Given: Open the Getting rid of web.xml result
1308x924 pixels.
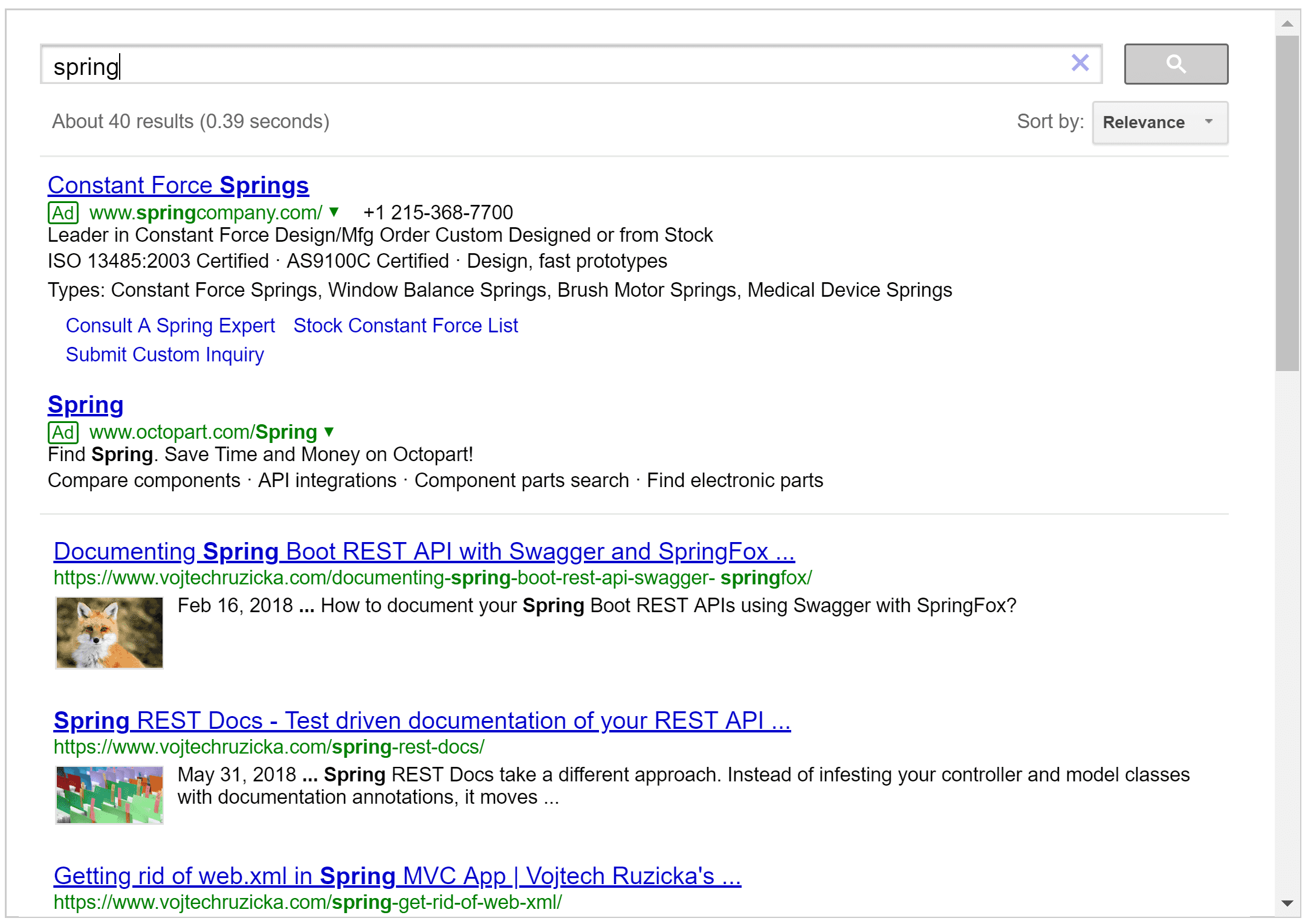Looking at the screenshot, I should 397,876.
